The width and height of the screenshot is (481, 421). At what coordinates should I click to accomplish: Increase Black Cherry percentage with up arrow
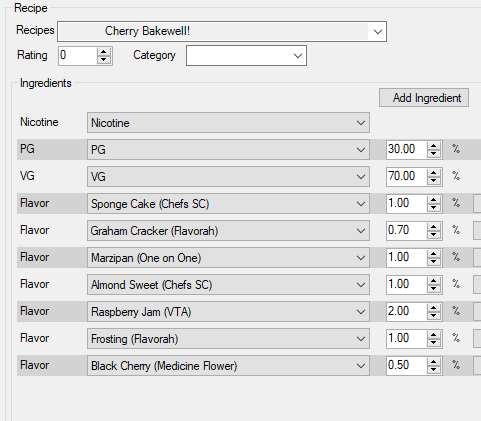click(x=434, y=362)
